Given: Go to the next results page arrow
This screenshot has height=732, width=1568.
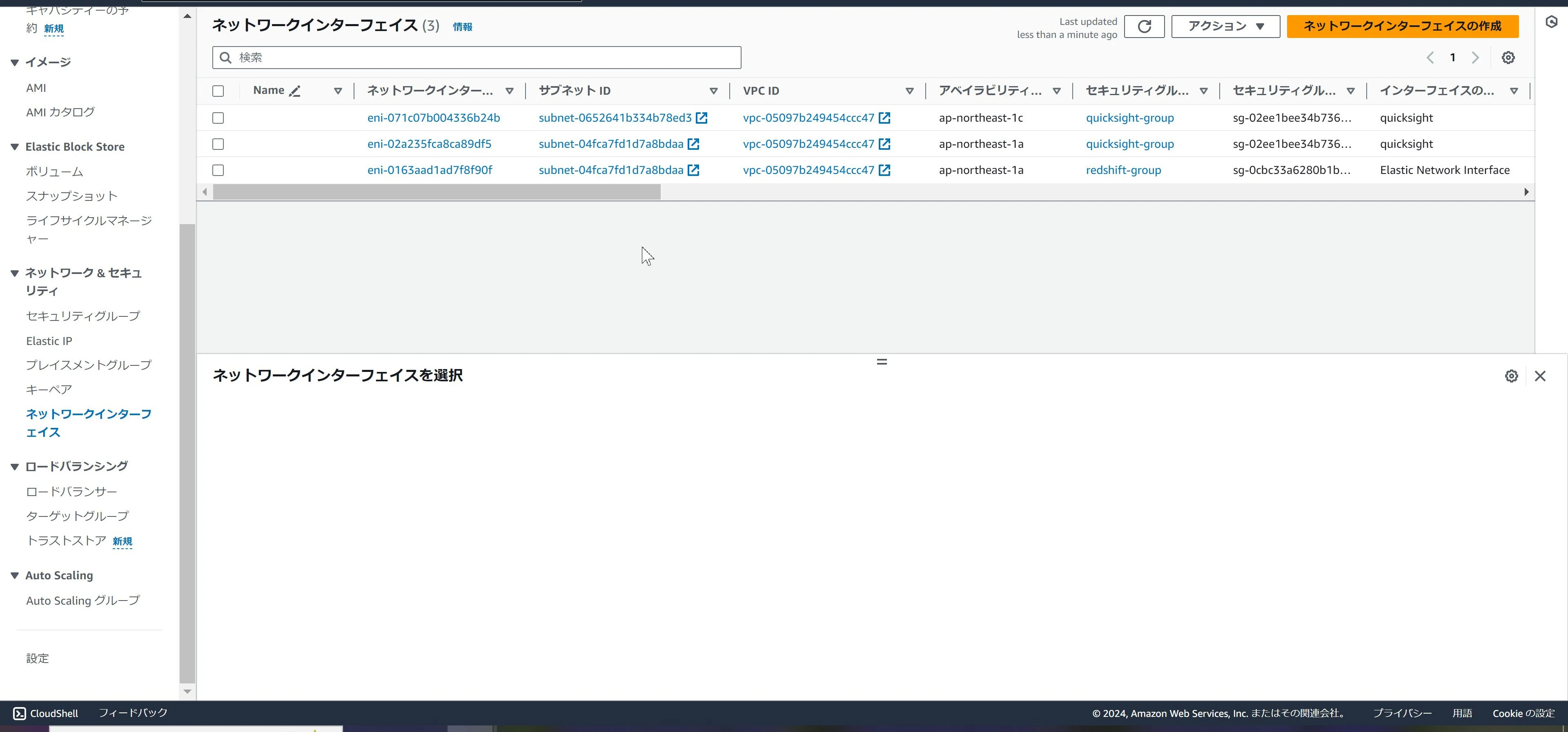Looking at the screenshot, I should [x=1475, y=58].
